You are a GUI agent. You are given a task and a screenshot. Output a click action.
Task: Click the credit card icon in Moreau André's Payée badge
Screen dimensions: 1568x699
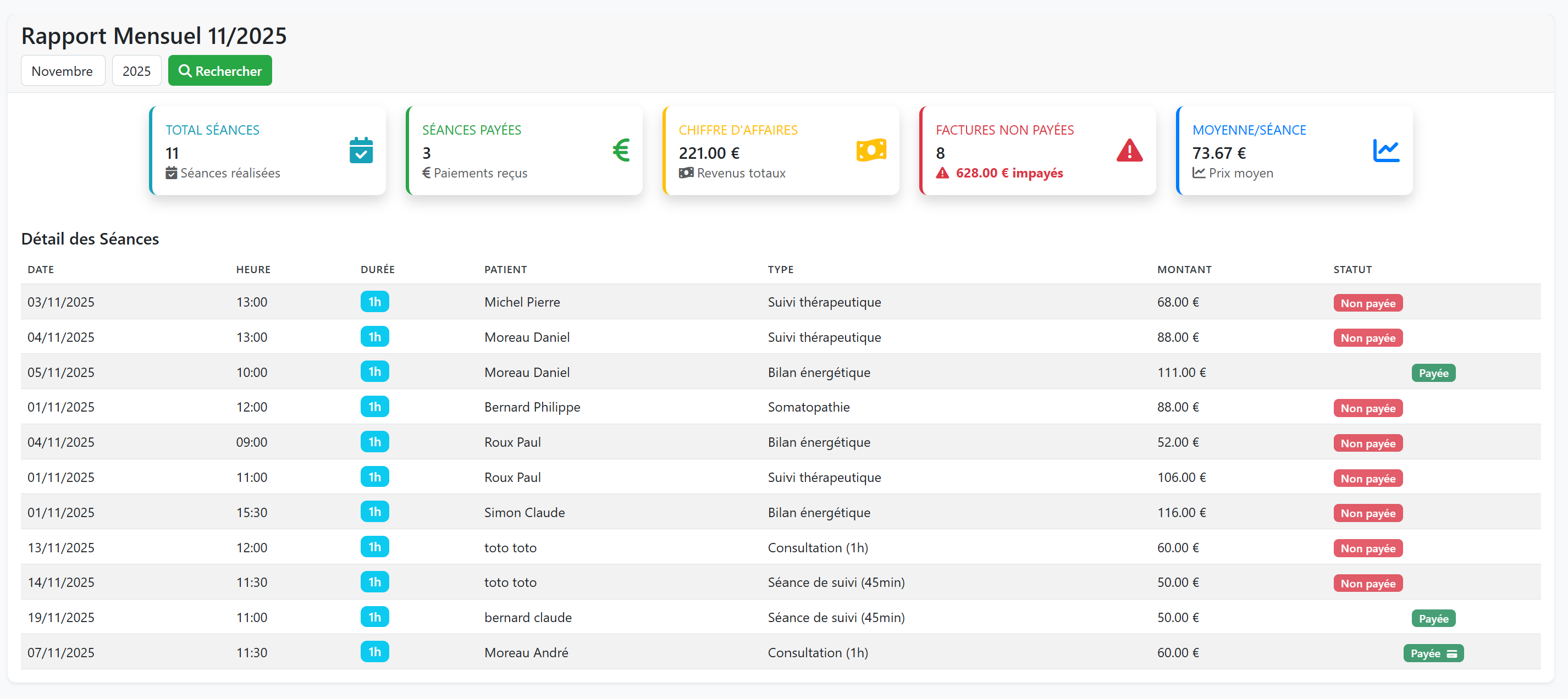1452,654
